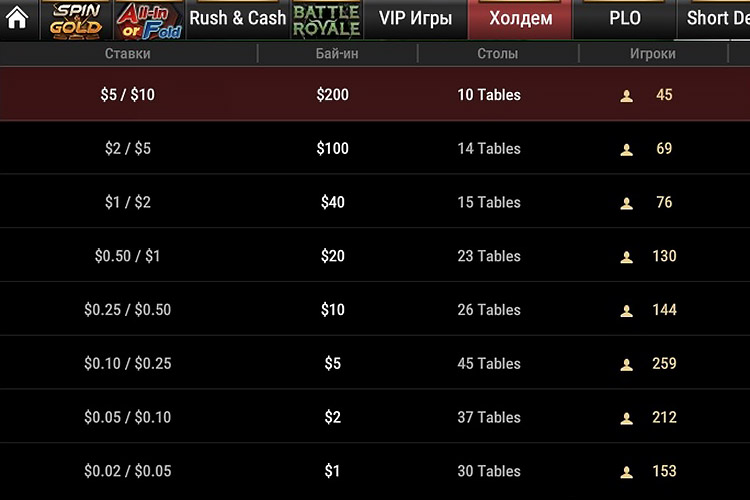Click the player icon in the $5/$10 row
This screenshot has width=750, height=500.
[627, 96]
